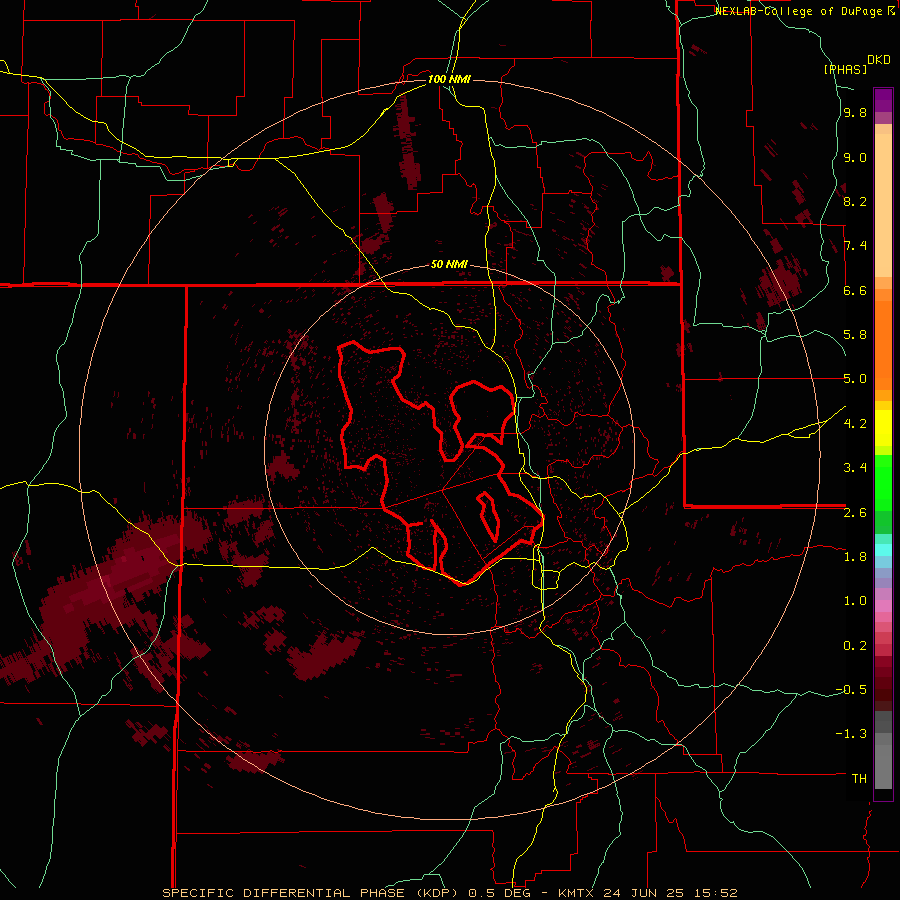Click the -0.5 legend value

pyautogui.click(x=851, y=689)
